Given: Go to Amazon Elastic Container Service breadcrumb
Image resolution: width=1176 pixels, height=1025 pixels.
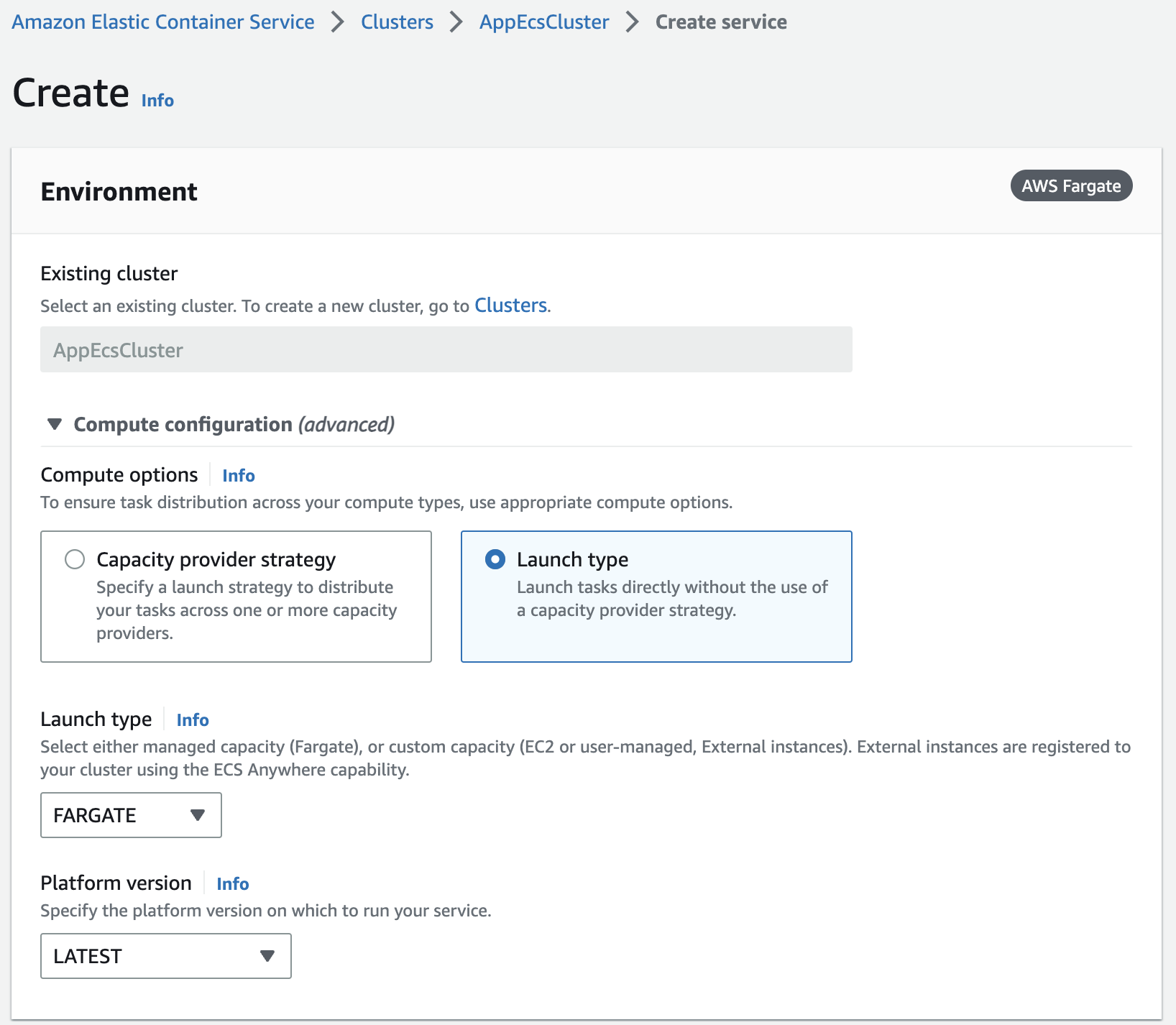Looking at the screenshot, I should point(163,22).
